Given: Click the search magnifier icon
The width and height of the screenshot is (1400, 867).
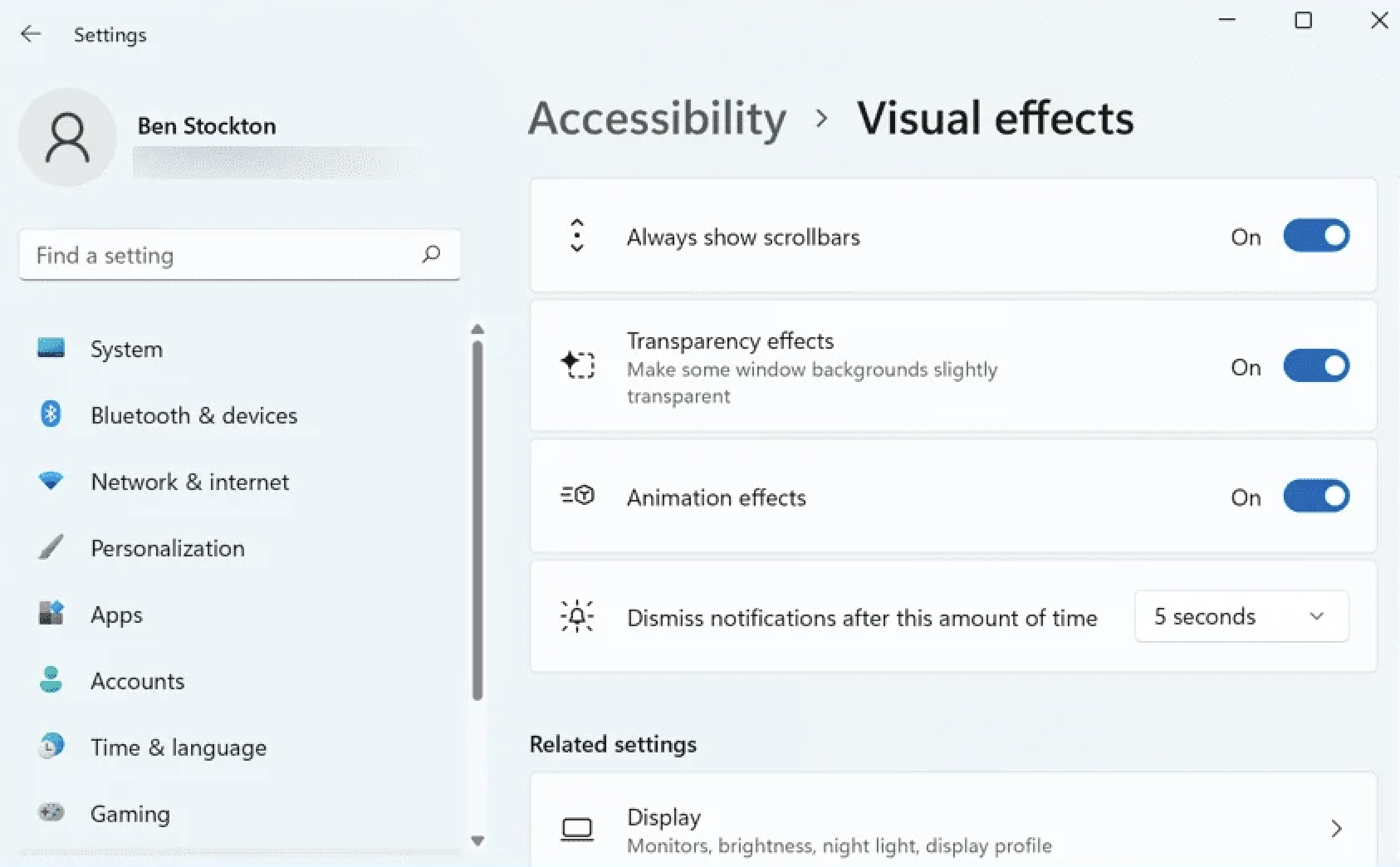Looking at the screenshot, I should pos(431,254).
